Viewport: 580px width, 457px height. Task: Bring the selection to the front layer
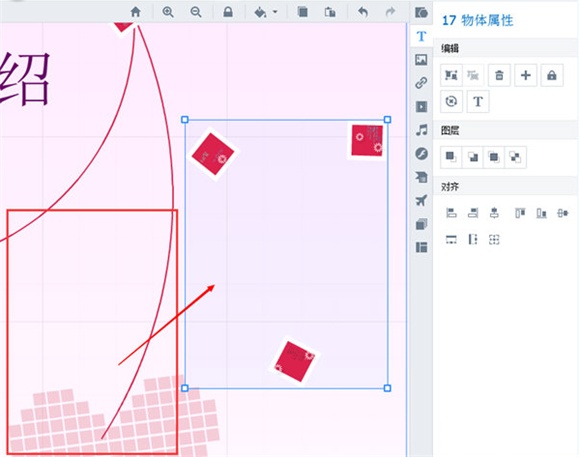451,157
